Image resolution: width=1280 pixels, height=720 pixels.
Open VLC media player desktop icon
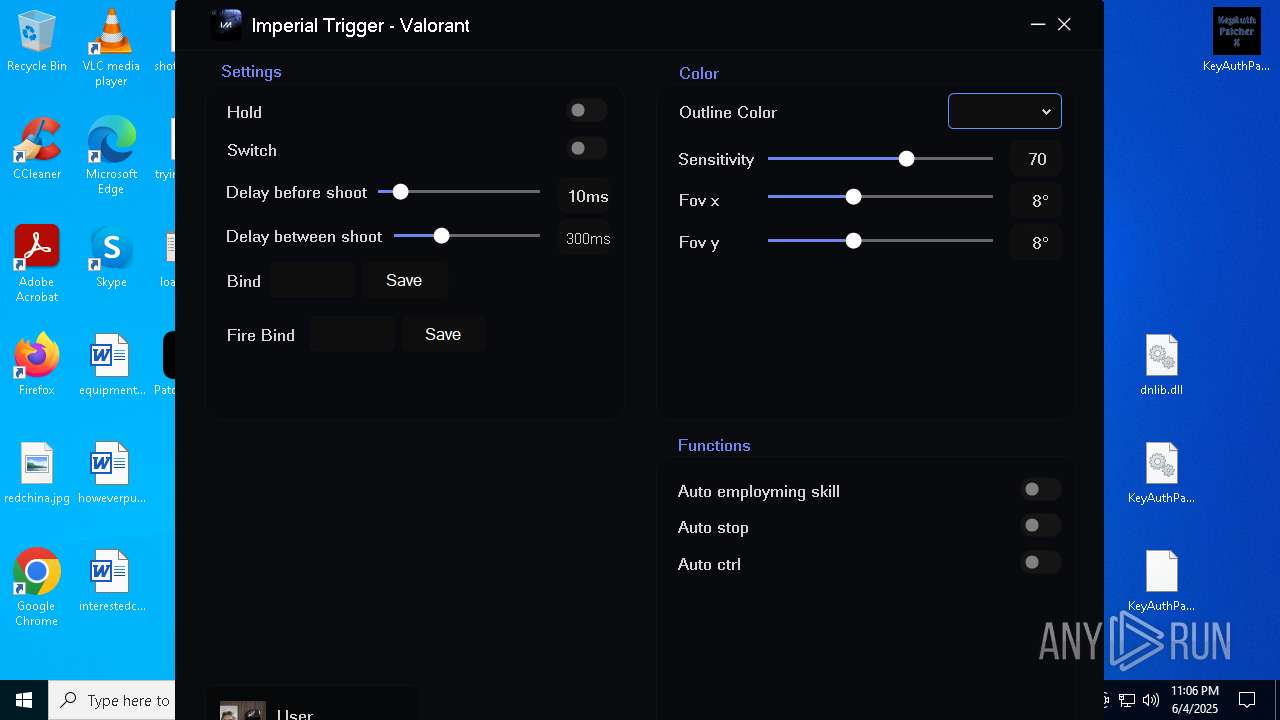pyautogui.click(x=111, y=47)
